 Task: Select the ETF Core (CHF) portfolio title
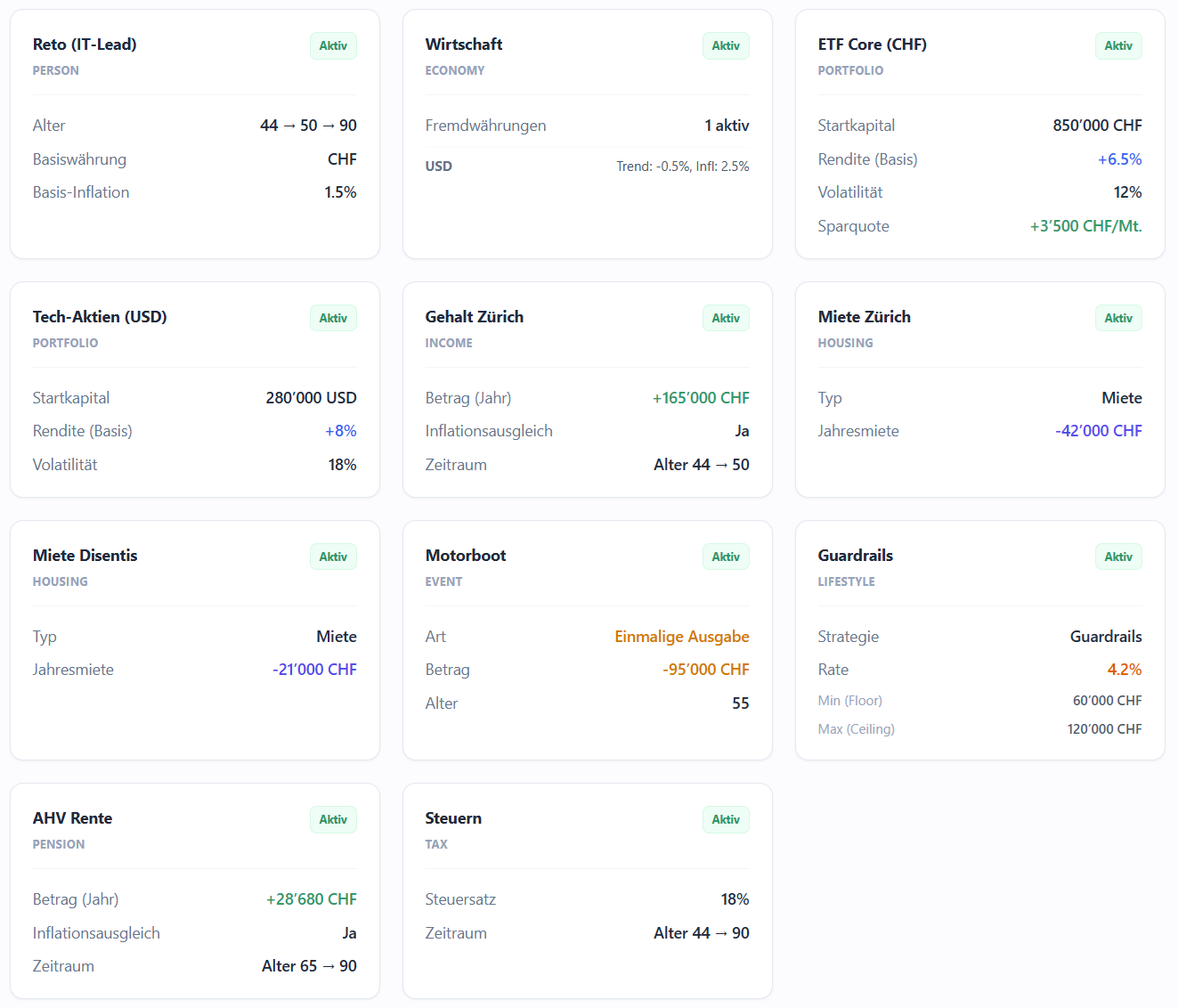coord(873,45)
